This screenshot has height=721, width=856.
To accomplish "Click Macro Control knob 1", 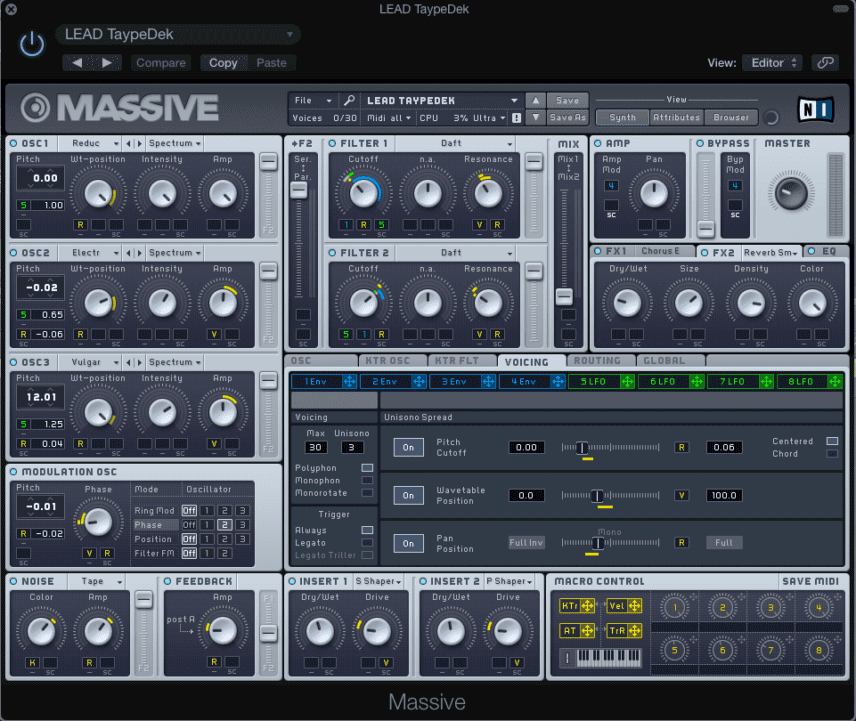I will click(675, 607).
